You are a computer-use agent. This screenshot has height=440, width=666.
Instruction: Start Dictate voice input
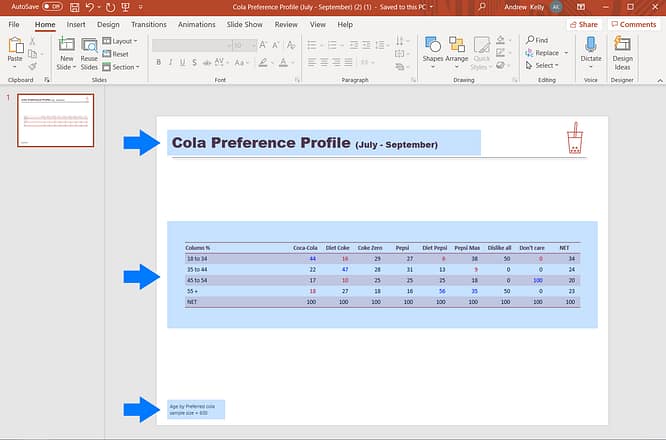591,50
